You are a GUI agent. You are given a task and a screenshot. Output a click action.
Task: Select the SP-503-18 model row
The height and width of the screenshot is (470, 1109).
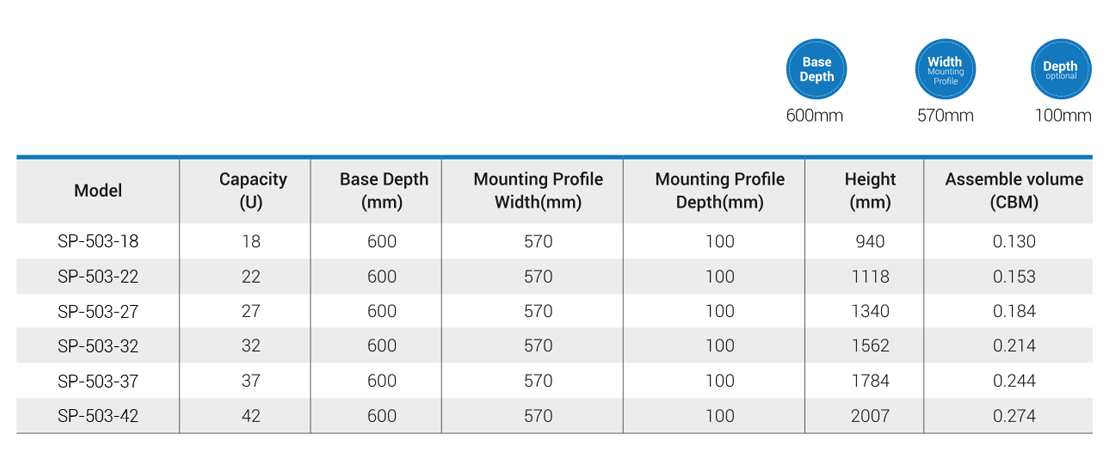pos(554,242)
